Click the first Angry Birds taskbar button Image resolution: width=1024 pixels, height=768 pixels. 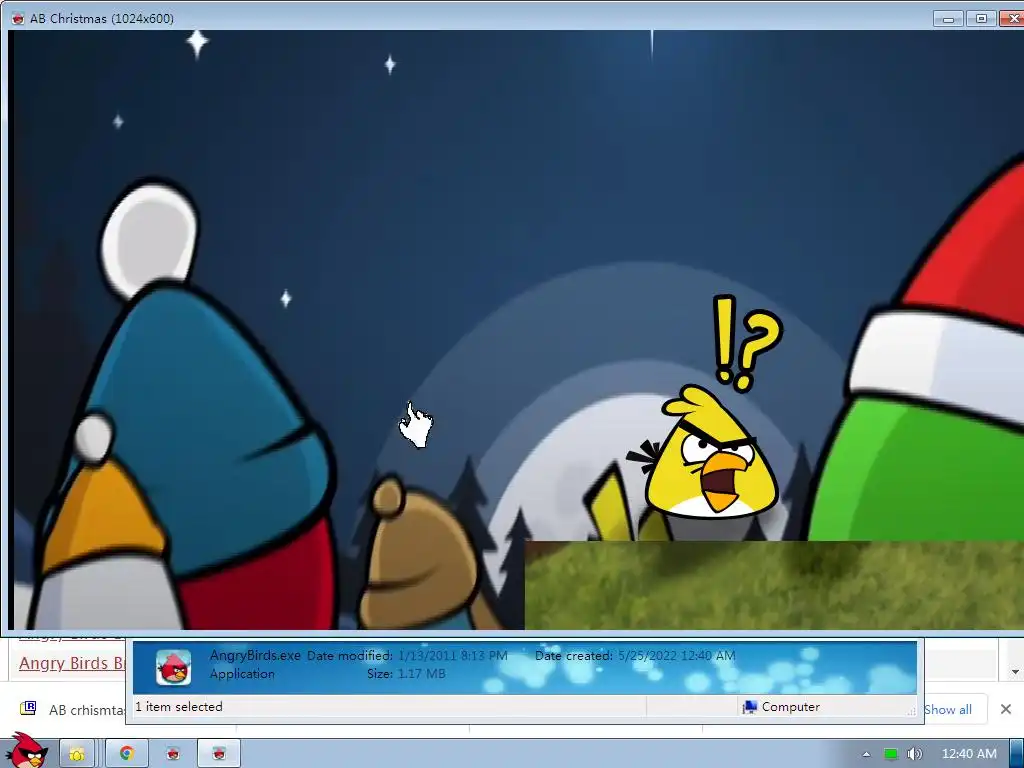(173, 754)
